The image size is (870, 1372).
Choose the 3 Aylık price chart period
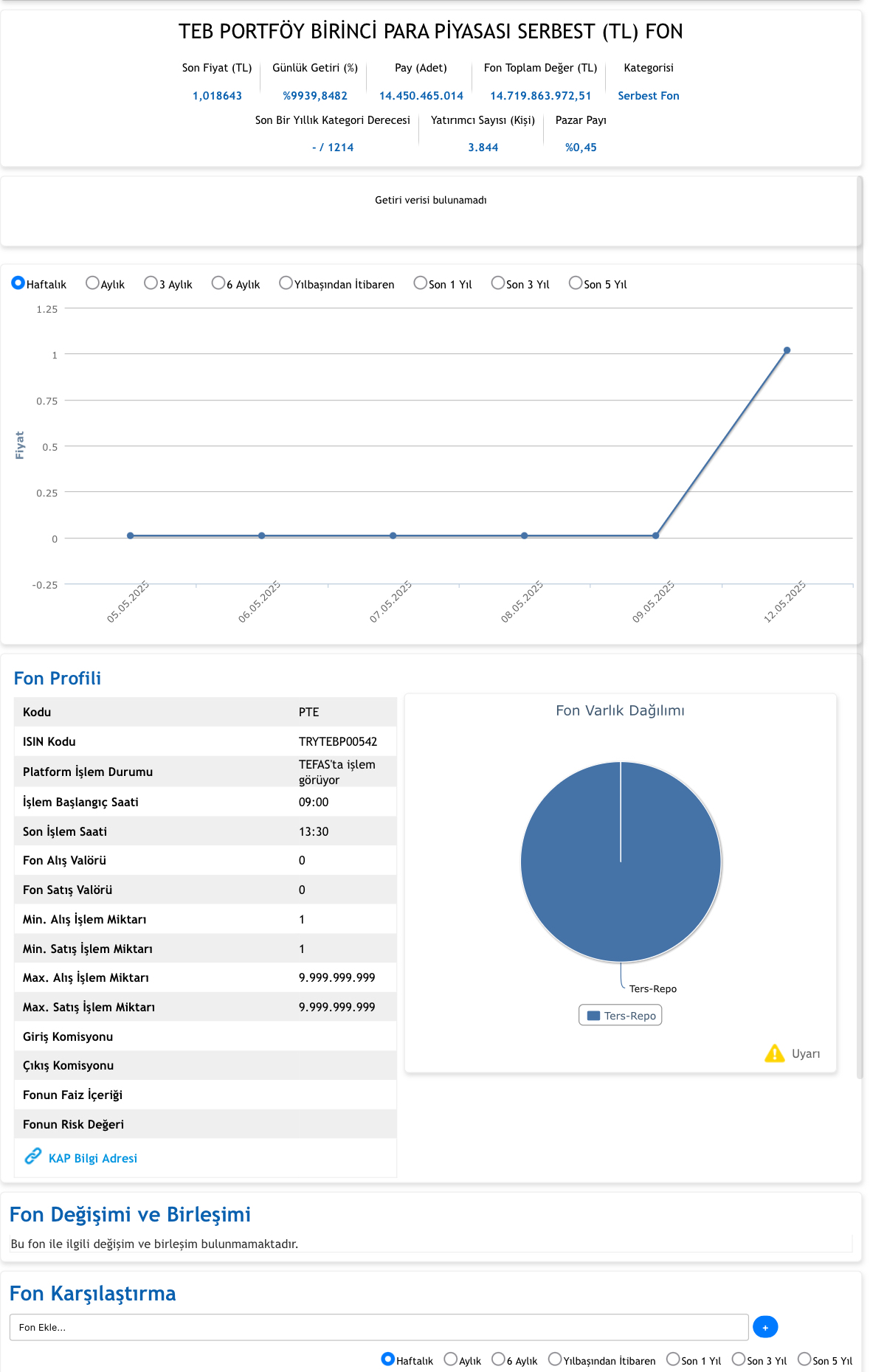pyautogui.click(x=151, y=283)
